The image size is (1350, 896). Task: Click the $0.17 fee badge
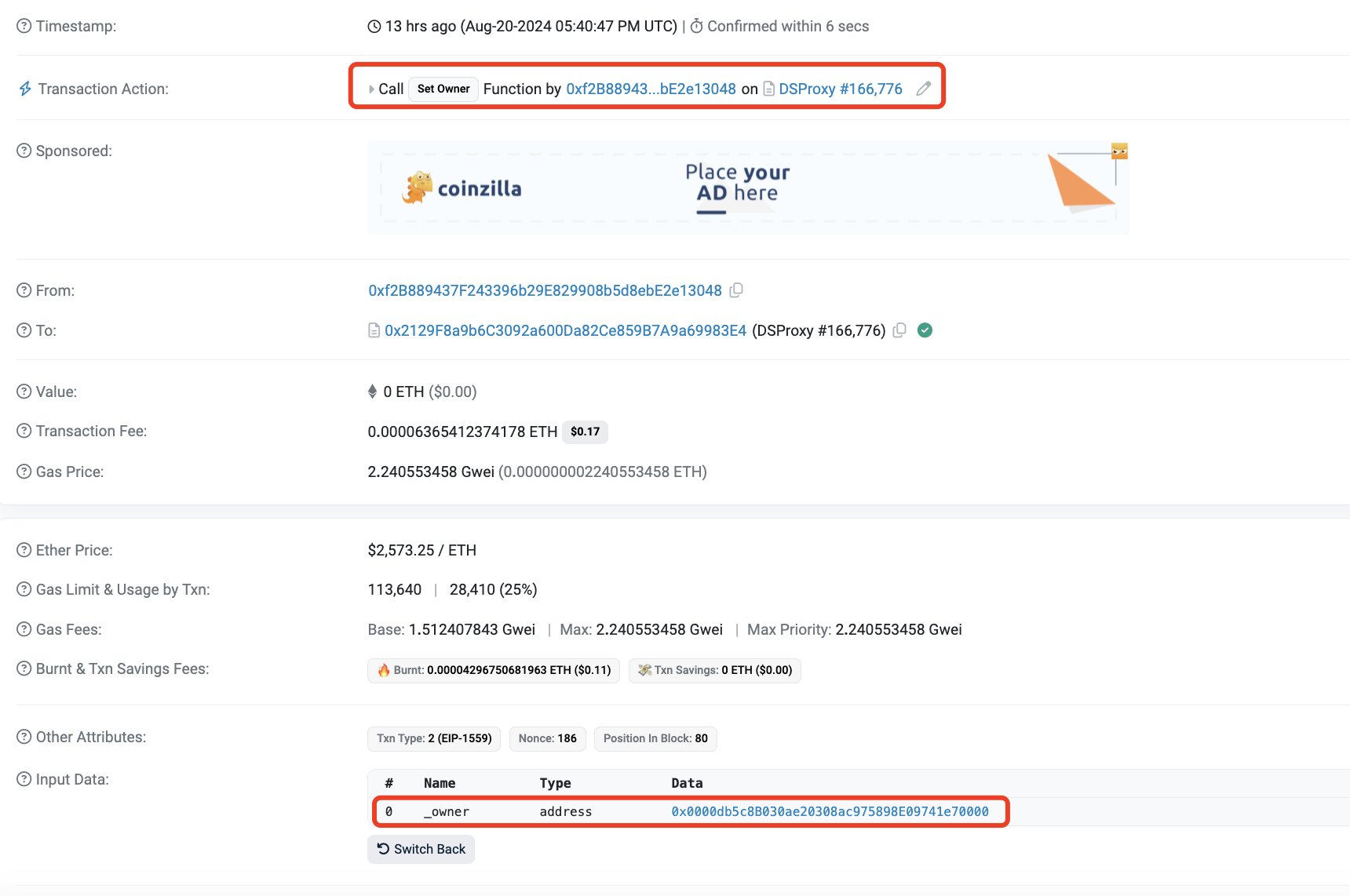pos(585,432)
